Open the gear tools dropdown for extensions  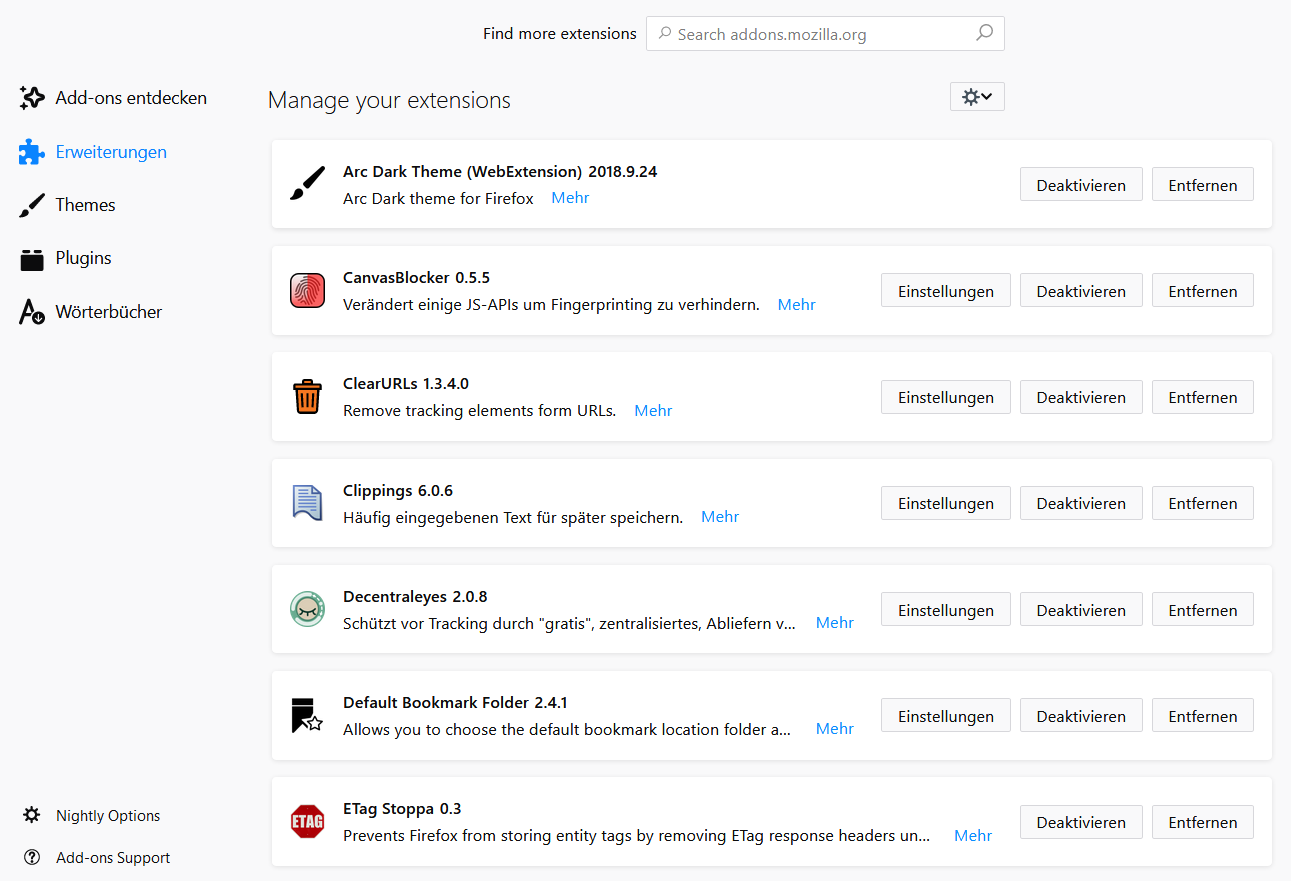pos(977,96)
